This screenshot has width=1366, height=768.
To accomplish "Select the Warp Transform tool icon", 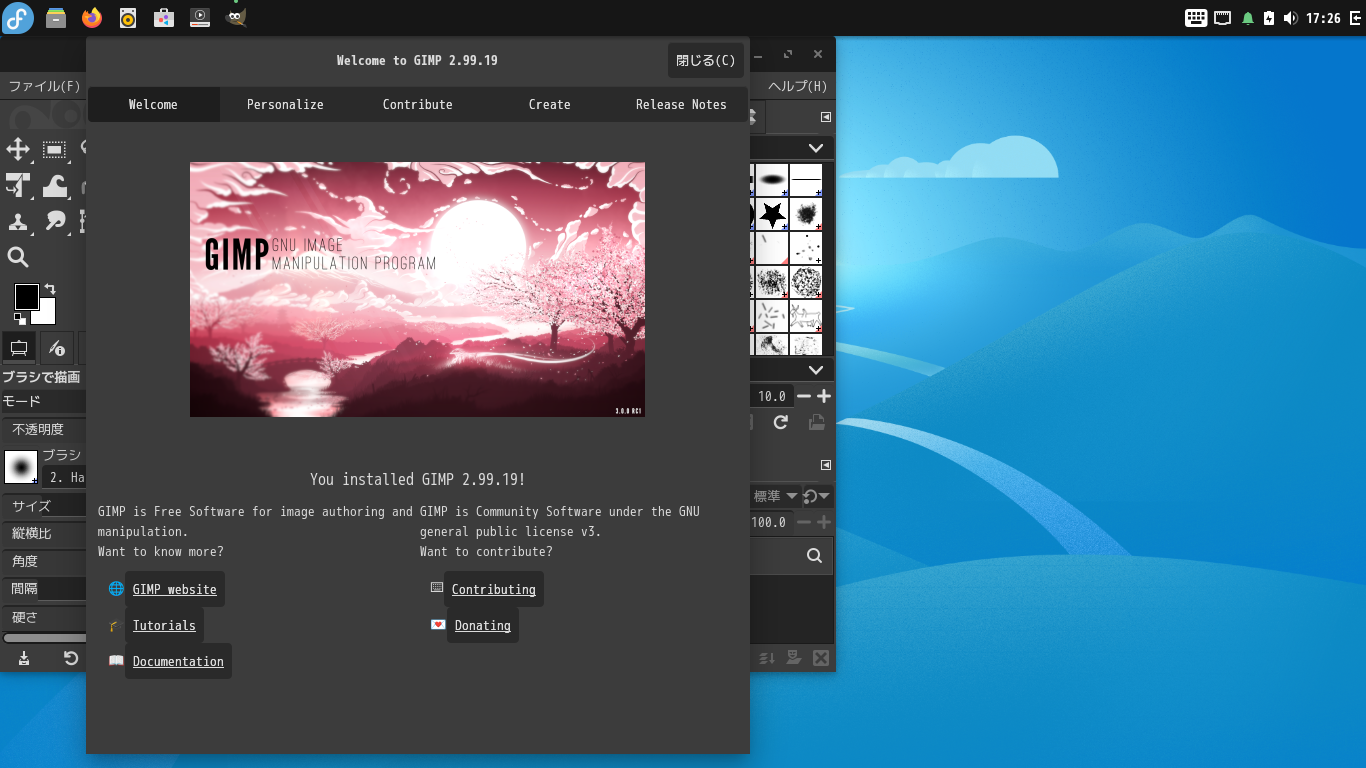I will pos(54,186).
